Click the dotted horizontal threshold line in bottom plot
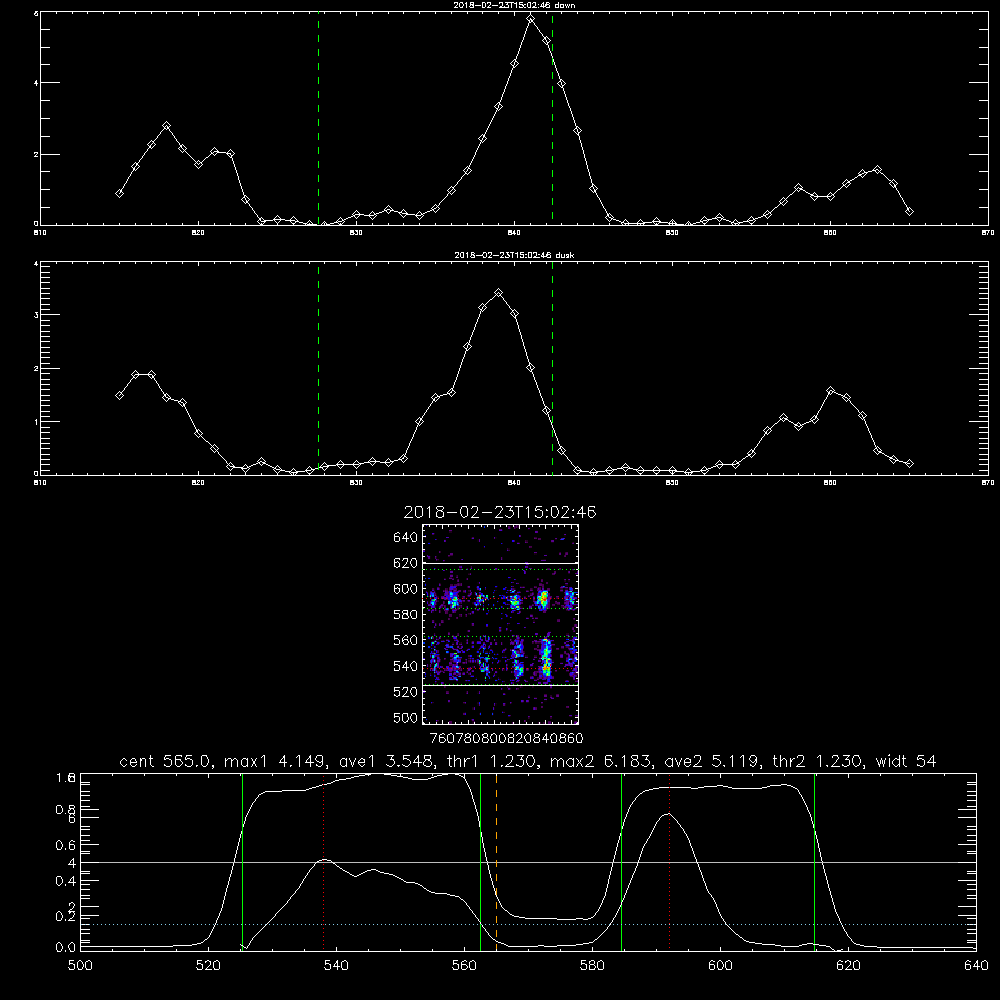 528,924
